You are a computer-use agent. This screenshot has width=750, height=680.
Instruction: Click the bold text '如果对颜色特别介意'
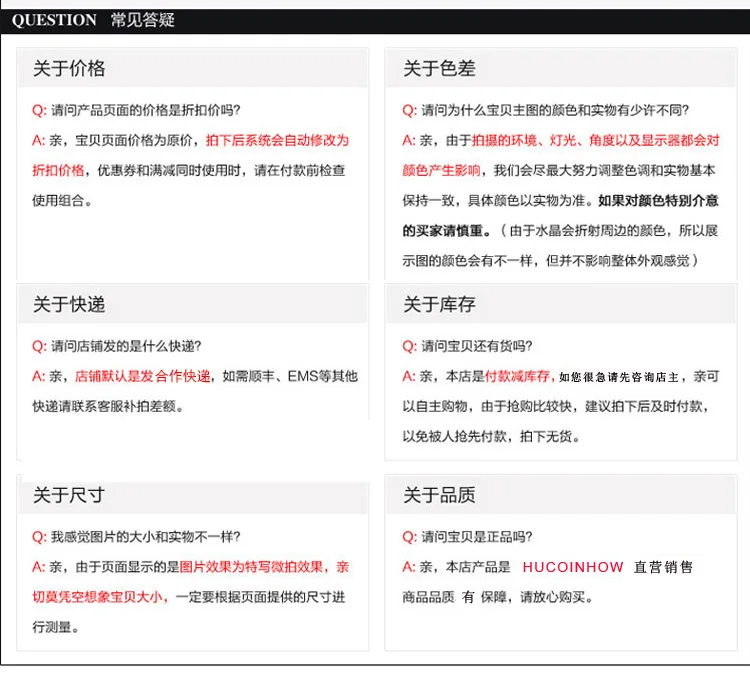(x=658, y=201)
